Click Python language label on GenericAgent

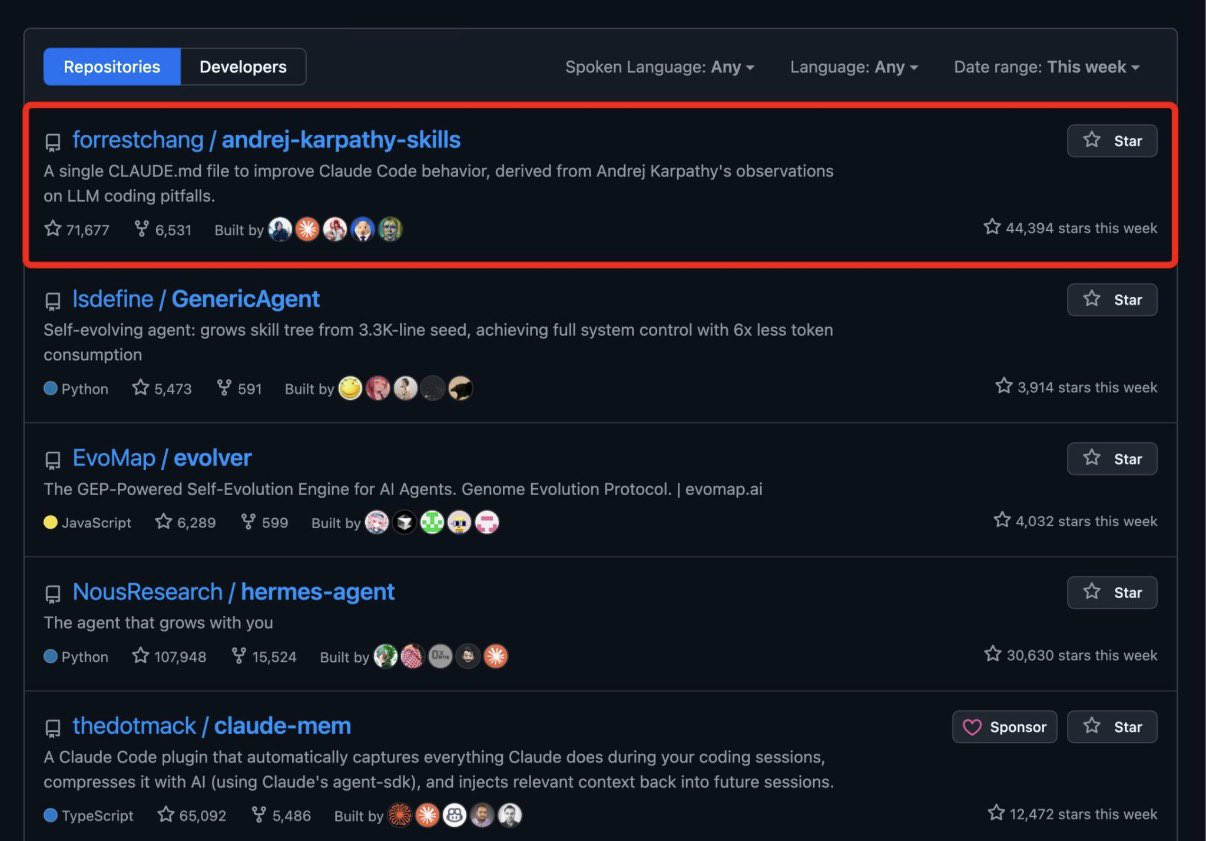coord(76,389)
